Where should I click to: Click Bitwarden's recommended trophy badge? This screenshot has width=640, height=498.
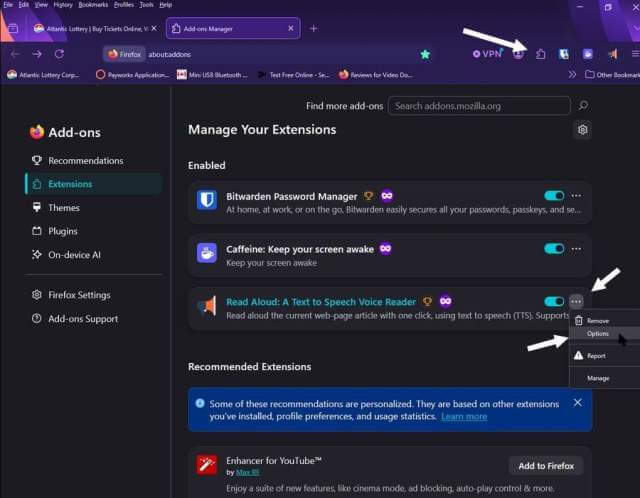[x=369, y=196]
